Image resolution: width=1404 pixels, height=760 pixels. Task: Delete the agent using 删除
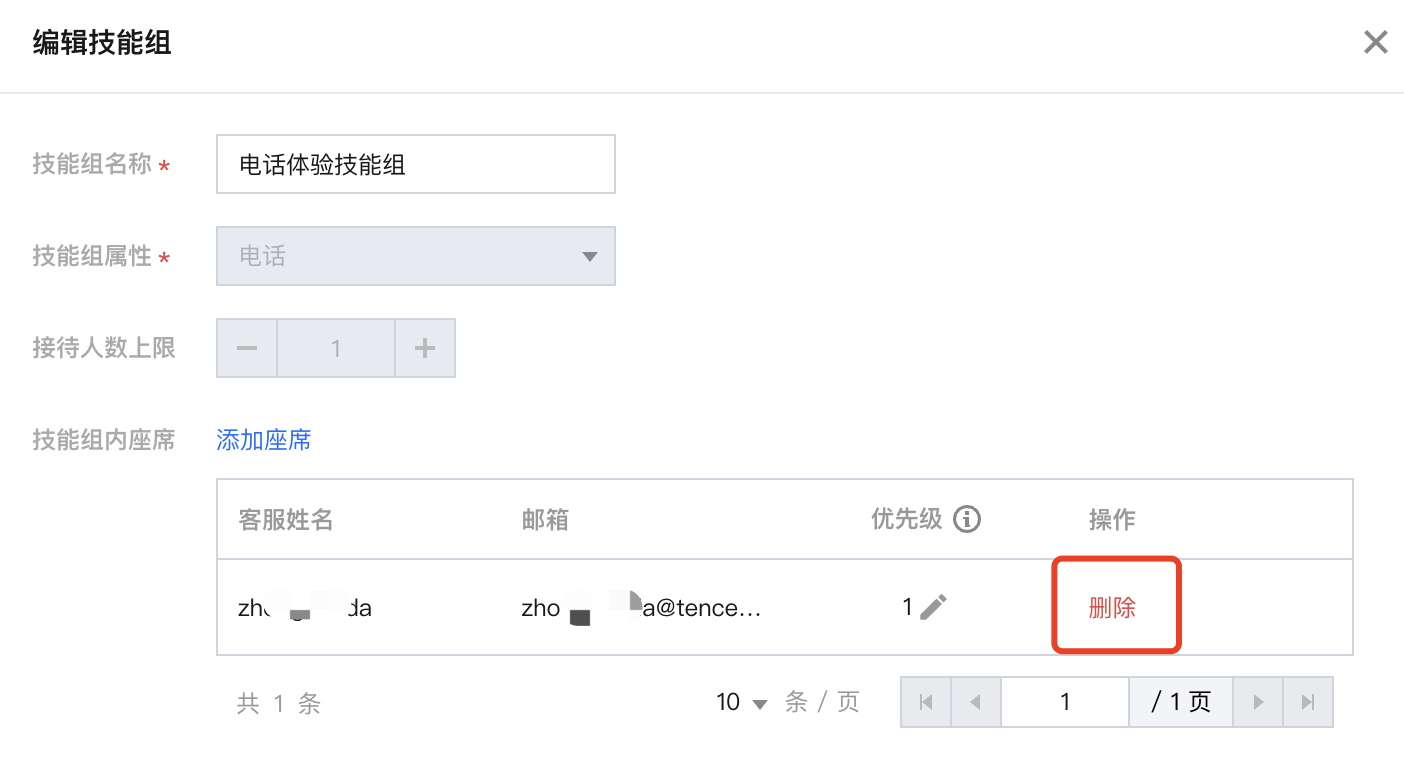(1112, 607)
